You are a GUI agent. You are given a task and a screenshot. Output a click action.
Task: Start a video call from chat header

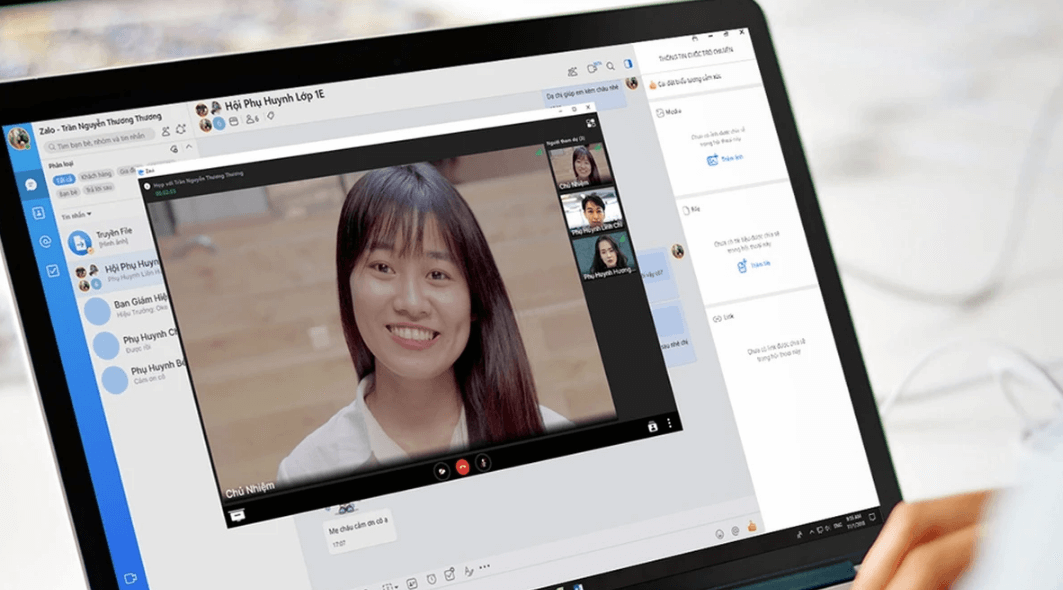point(592,68)
